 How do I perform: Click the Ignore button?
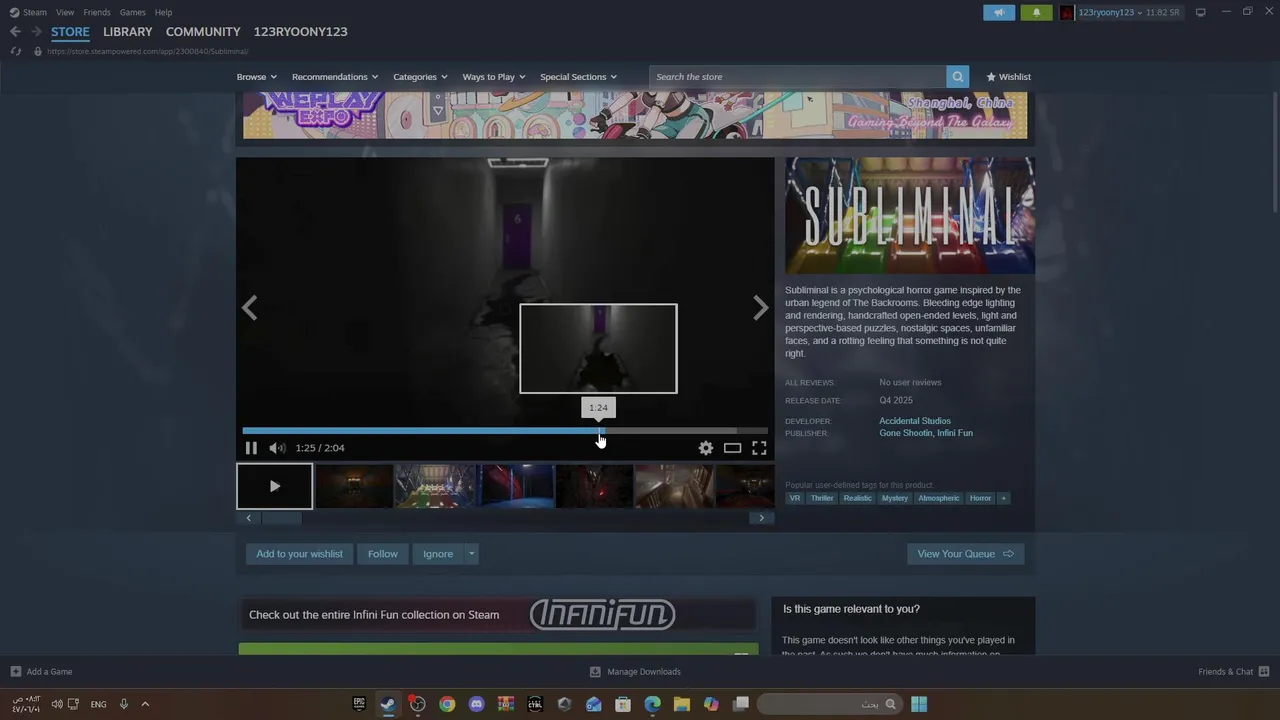click(438, 554)
